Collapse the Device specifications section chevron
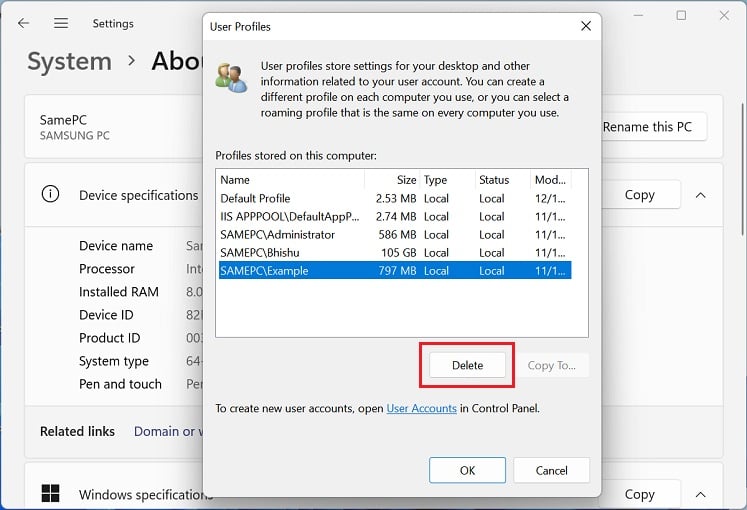Screen dimensions: 747x510 700,195
